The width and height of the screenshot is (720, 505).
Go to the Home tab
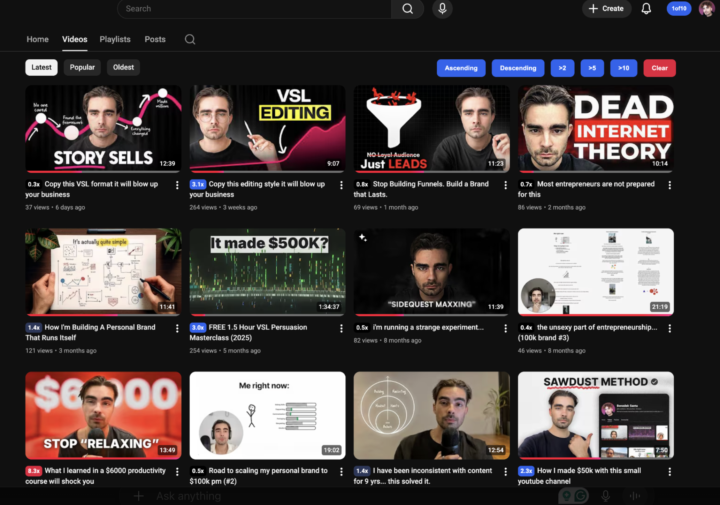click(38, 39)
